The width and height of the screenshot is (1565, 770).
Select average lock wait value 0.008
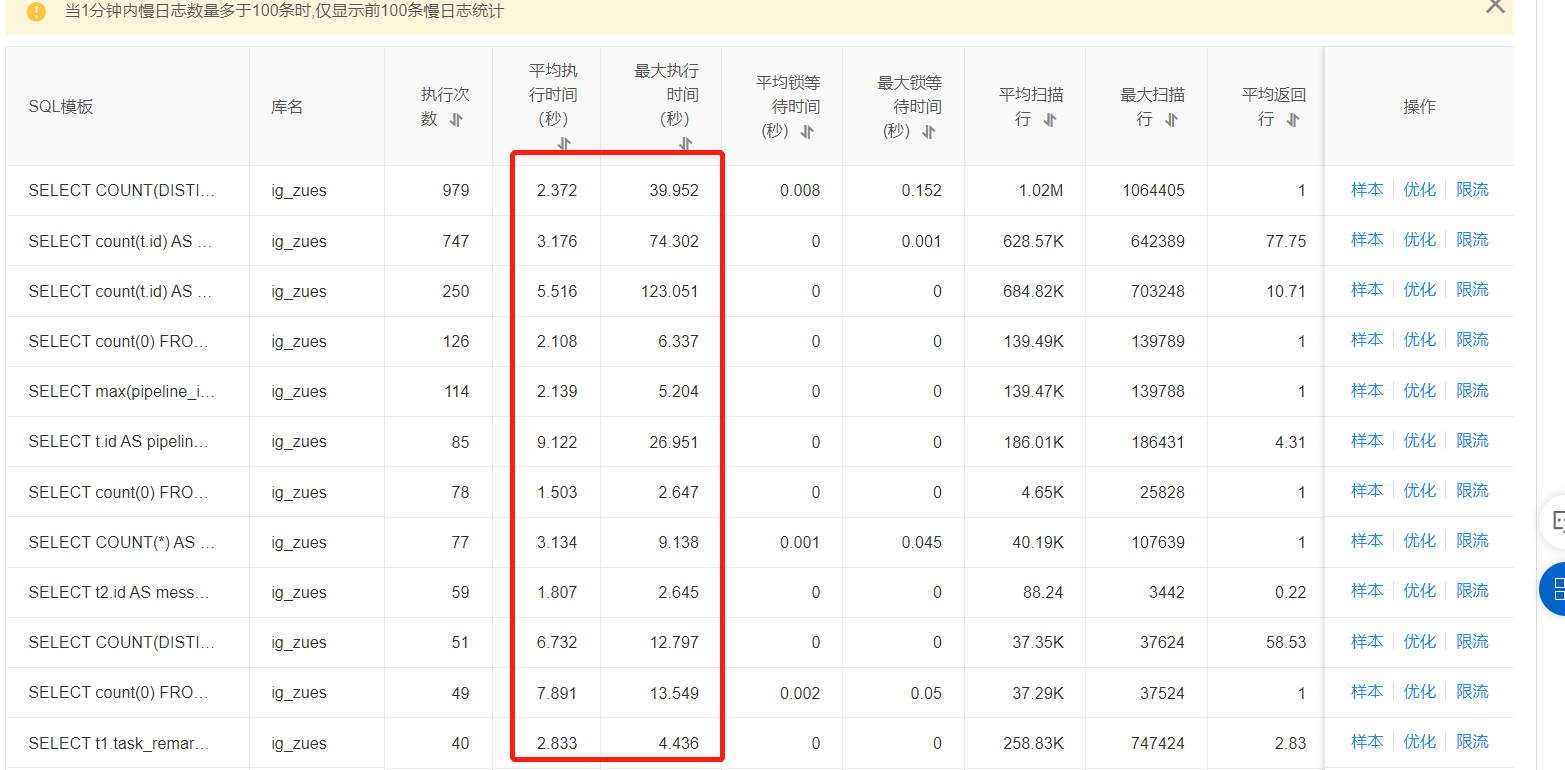tap(800, 190)
